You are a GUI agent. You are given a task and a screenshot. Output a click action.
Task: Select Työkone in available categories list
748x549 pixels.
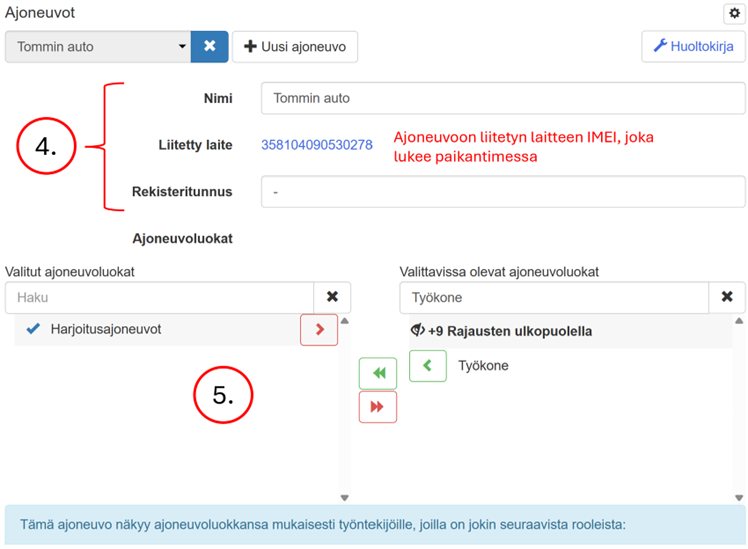(483, 366)
